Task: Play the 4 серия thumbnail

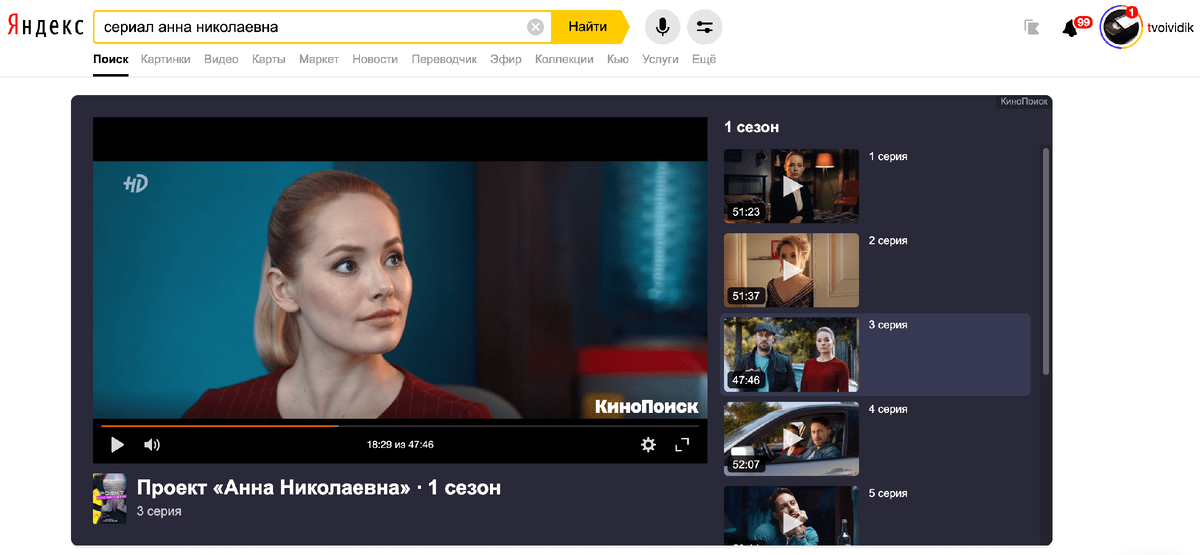Action: pyautogui.click(x=791, y=439)
